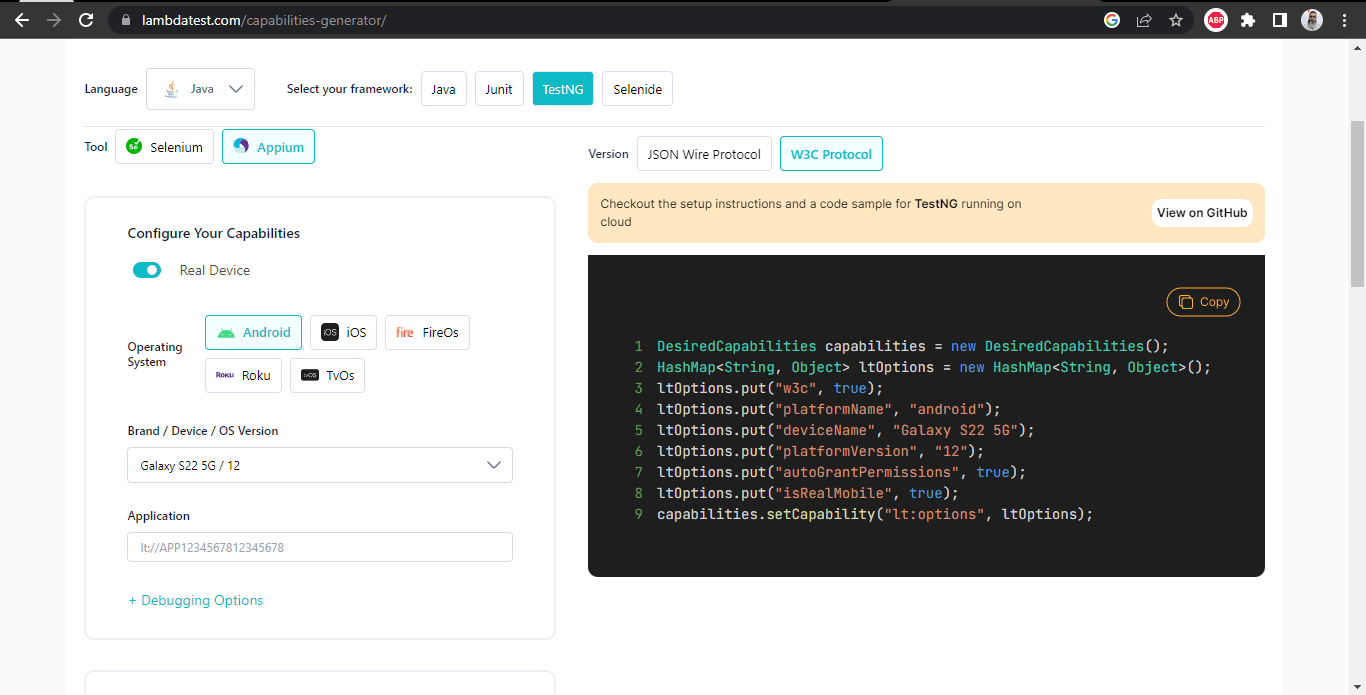Expand the Debugging Options section

pos(196,600)
